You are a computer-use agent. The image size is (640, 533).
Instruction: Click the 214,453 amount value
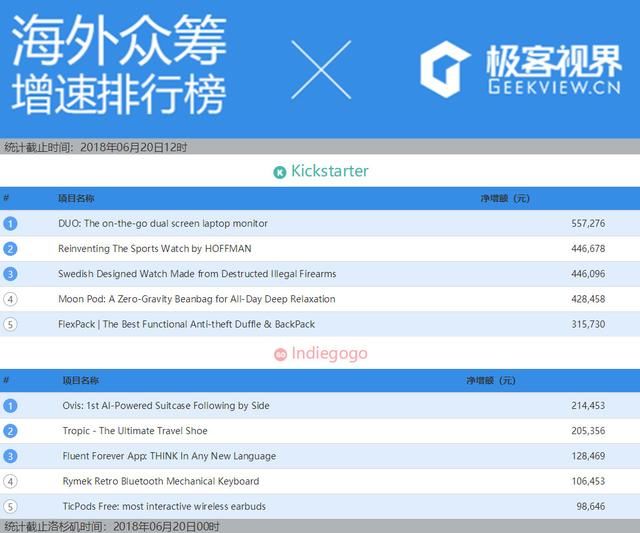(588, 406)
